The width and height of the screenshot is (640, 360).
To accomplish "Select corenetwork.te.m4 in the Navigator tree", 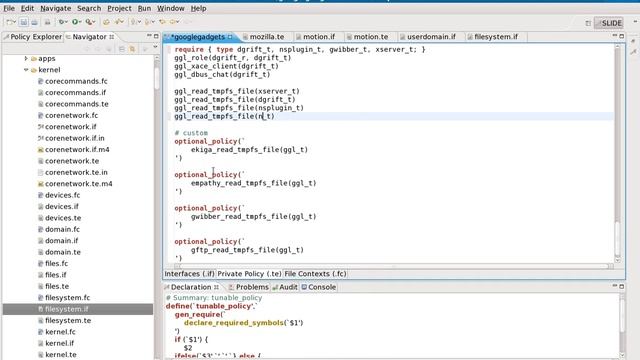I will pyautogui.click(x=78, y=184).
